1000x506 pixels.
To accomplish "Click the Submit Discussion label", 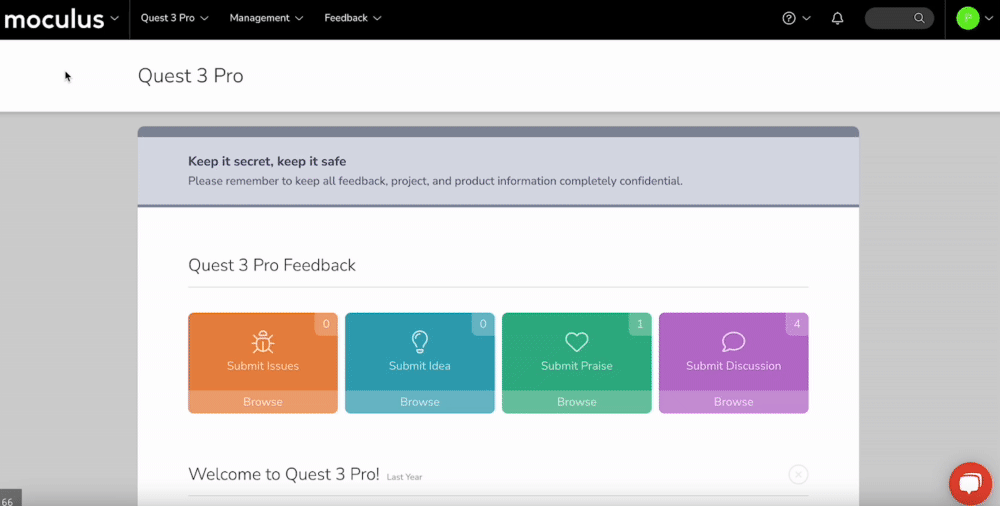I will point(733,366).
